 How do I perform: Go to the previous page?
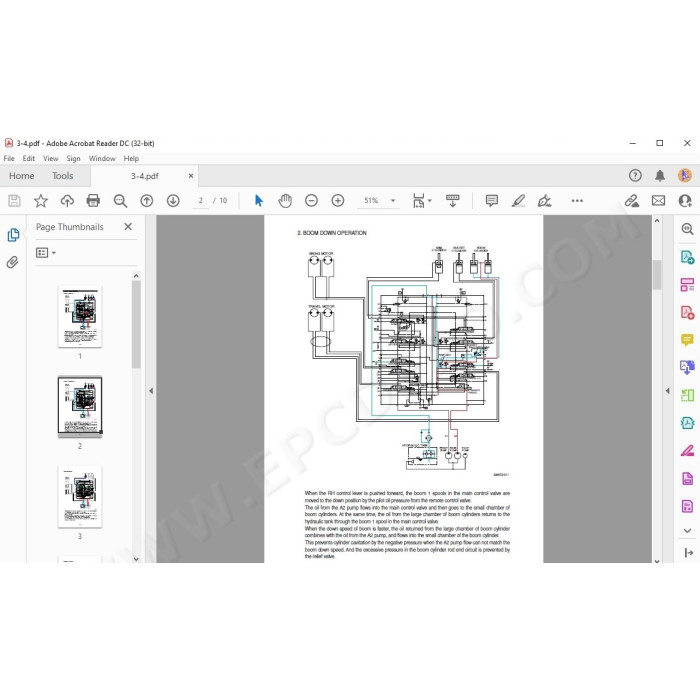[146, 200]
